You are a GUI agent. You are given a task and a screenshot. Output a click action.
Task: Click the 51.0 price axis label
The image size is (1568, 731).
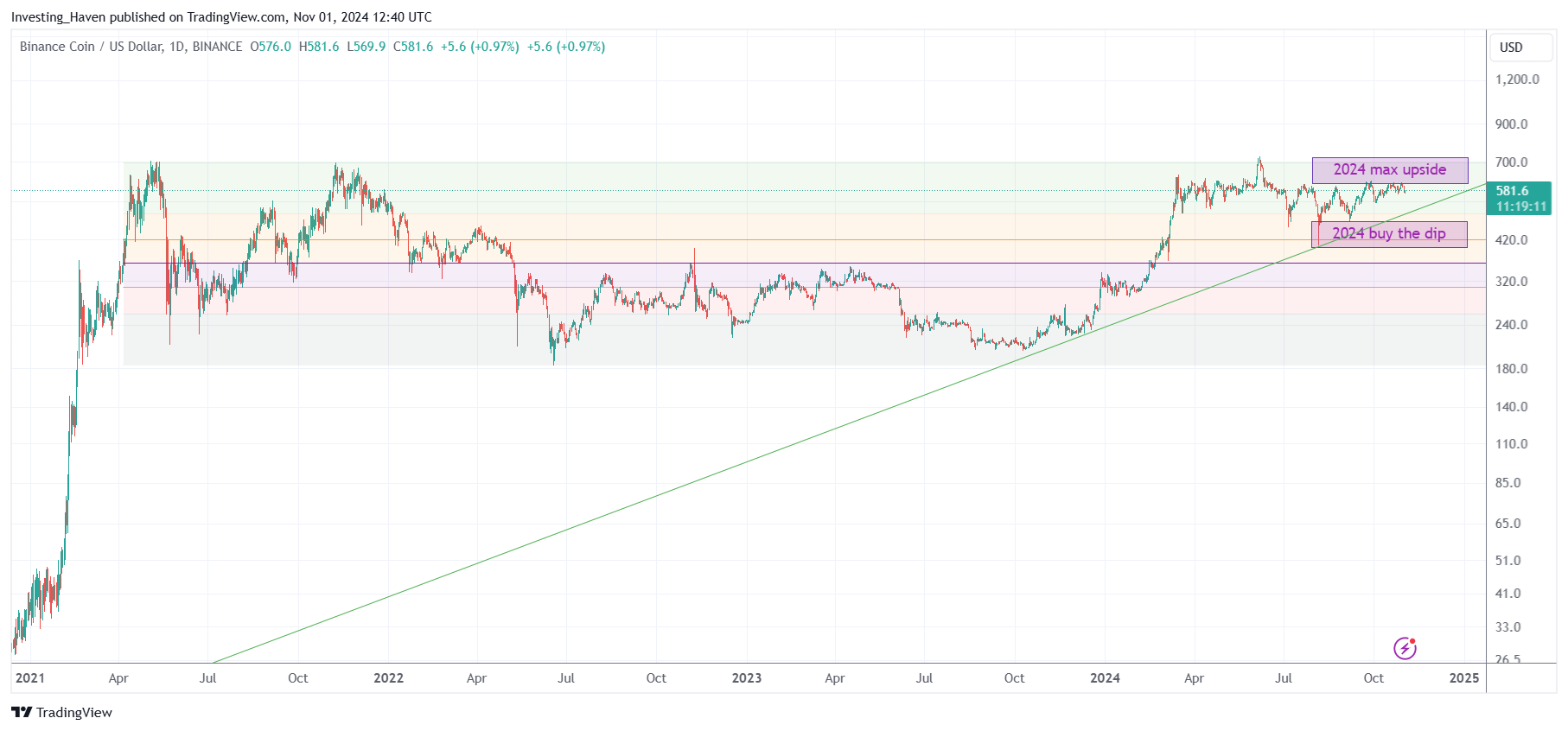[1508, 561]
